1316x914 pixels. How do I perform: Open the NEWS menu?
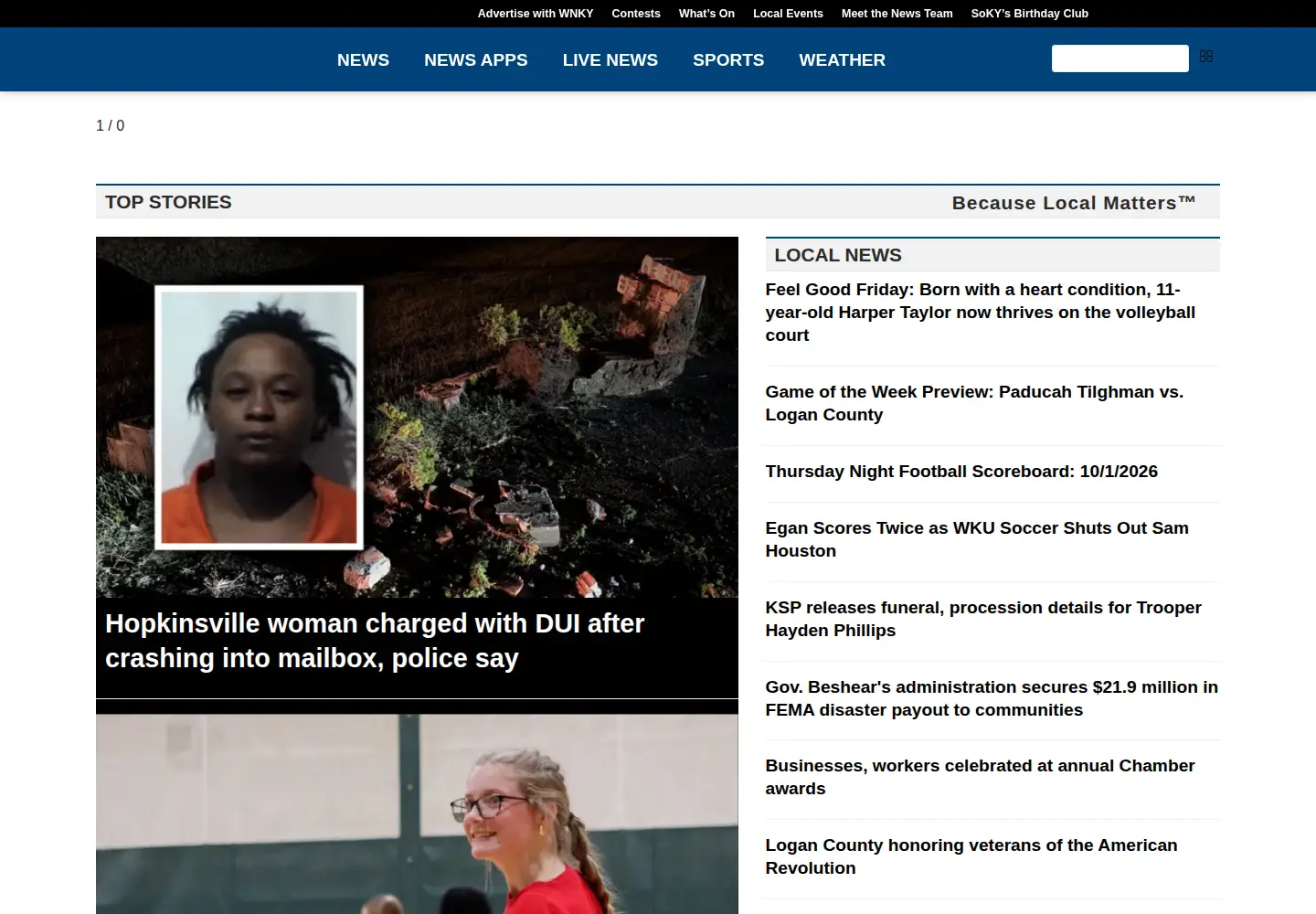coord(363,60)
